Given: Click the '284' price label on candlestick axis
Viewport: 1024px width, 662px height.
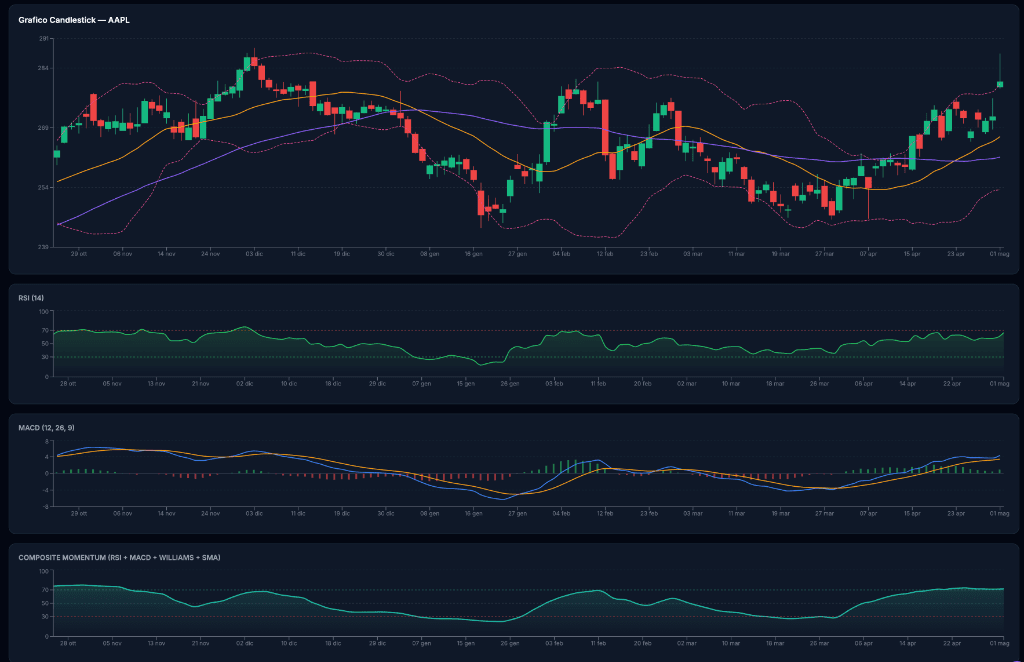Looking at the screenshot, I should 44,69.
